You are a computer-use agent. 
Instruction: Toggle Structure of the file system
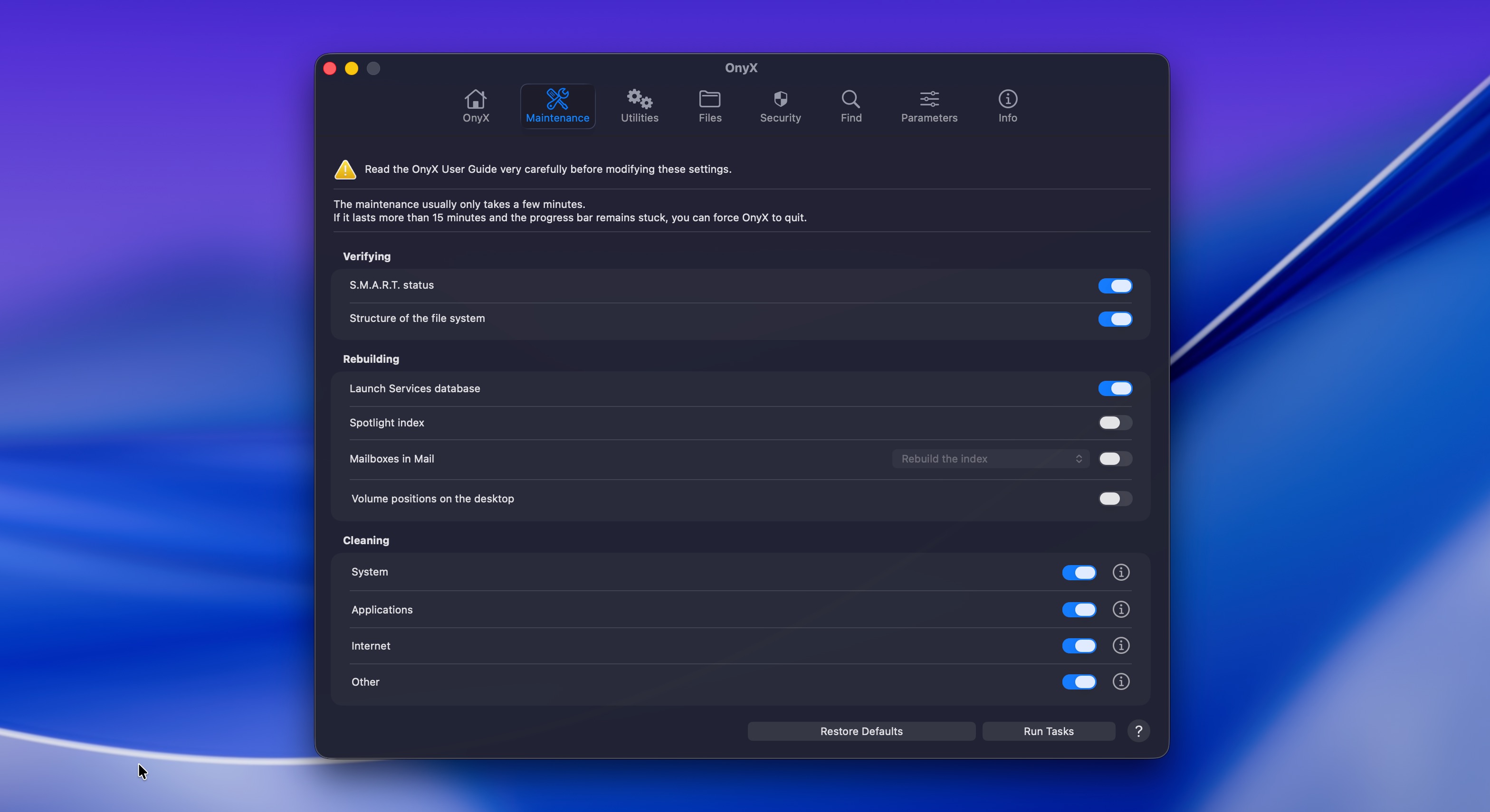[1115, 319]
